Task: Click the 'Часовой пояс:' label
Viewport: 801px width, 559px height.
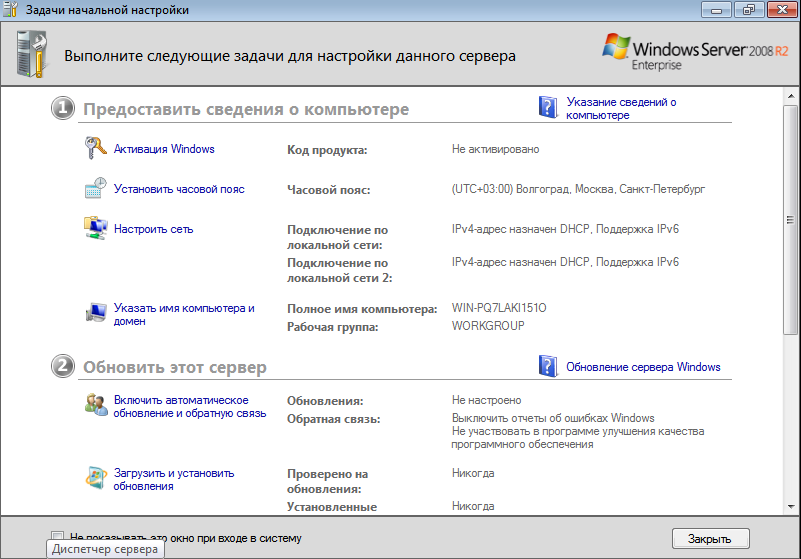Action: (x=328, y=190)
